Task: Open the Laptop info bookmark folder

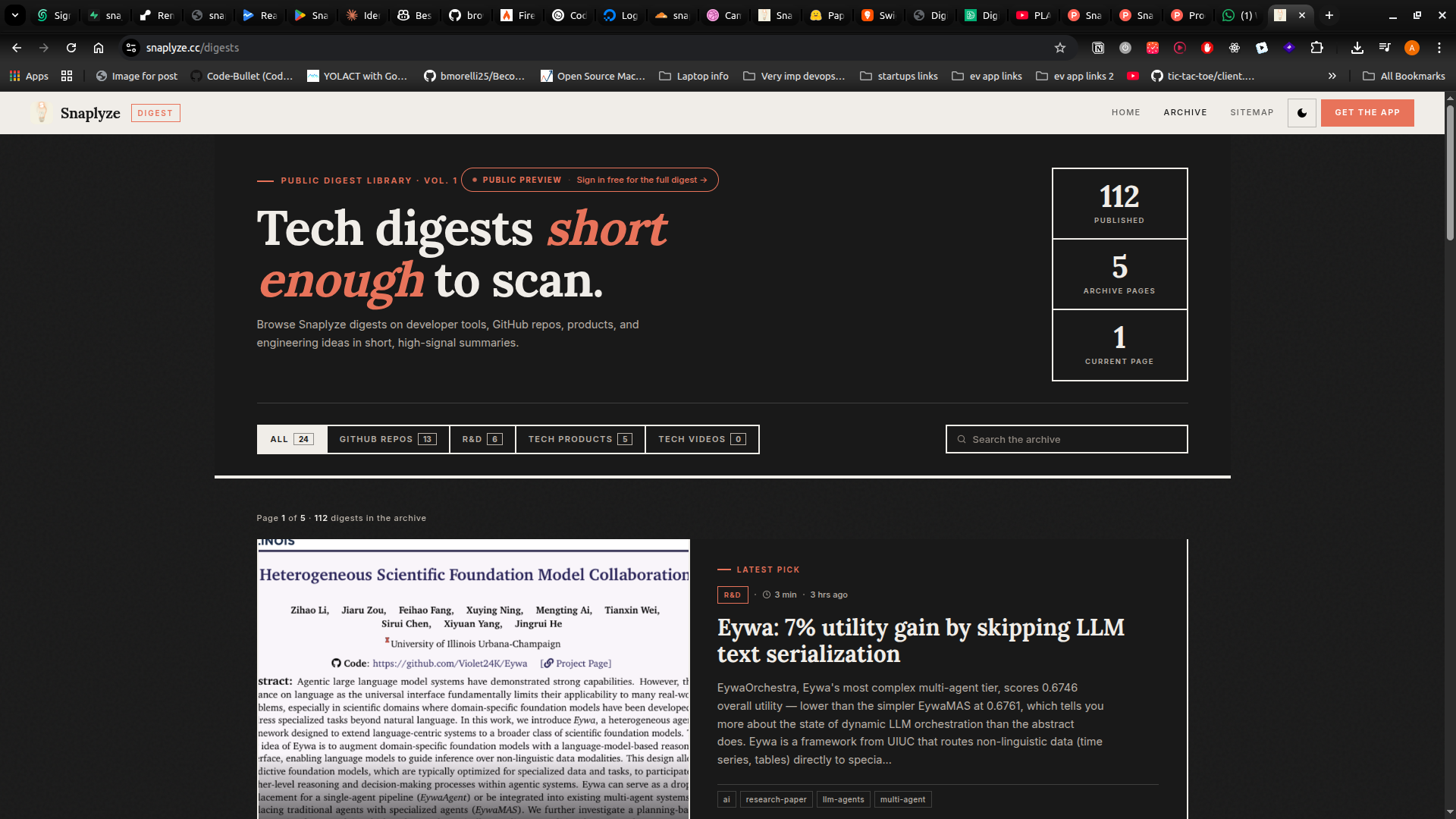Action: pyautogui.click(x=694, y=76)
